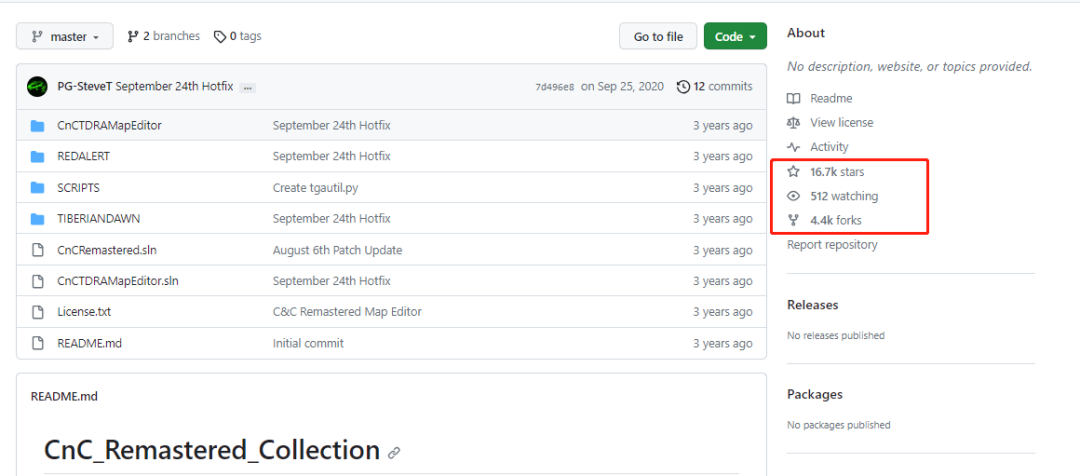Click the License.txt file icon

[x=38, y=312]
